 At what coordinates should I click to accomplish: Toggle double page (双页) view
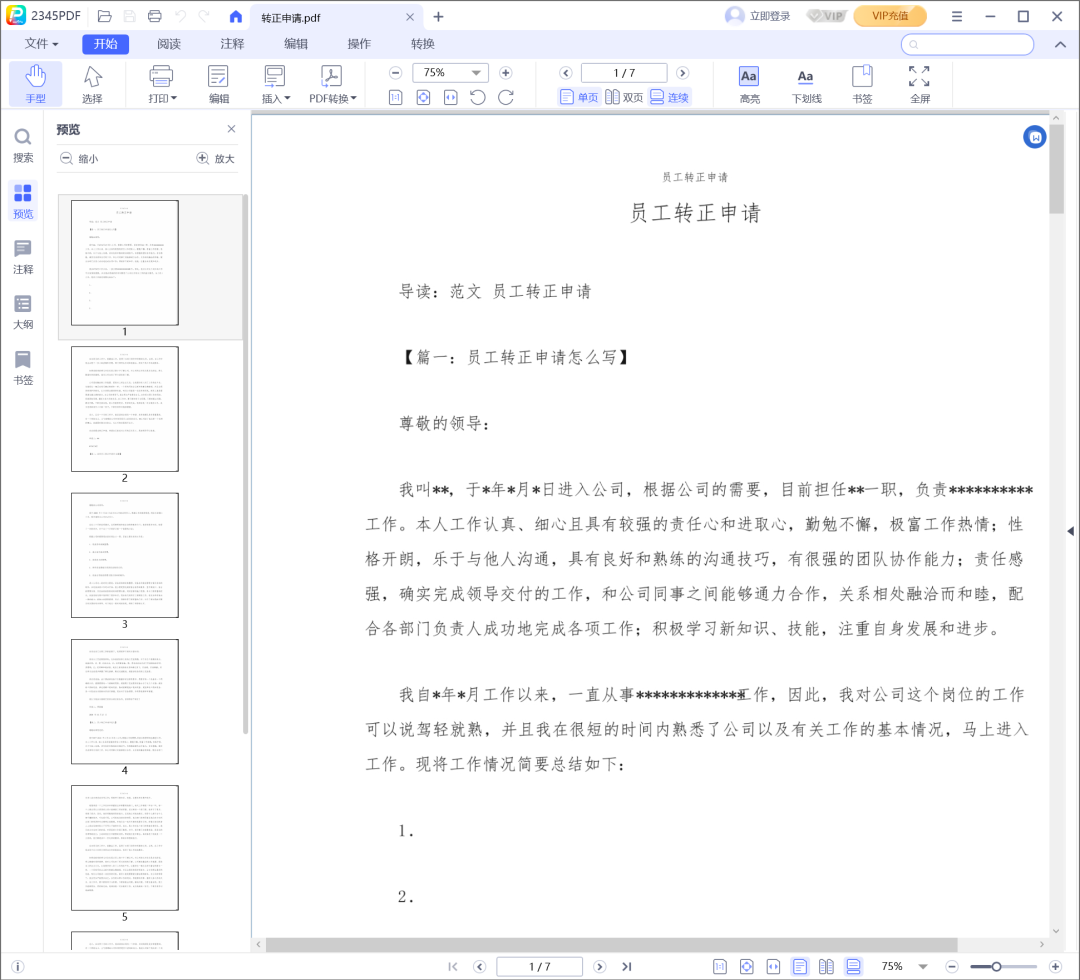click(x=624, y=97)
